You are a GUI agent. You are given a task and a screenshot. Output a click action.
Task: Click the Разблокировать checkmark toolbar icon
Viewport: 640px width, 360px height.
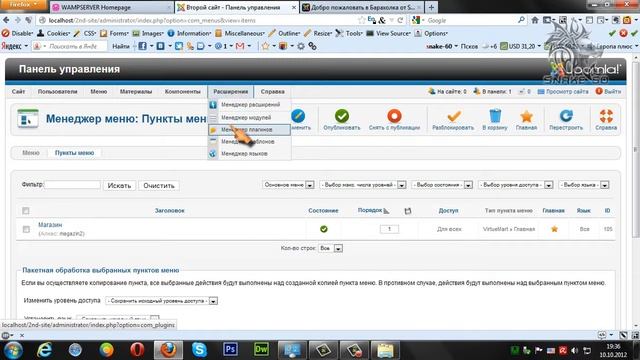point(453,116)
